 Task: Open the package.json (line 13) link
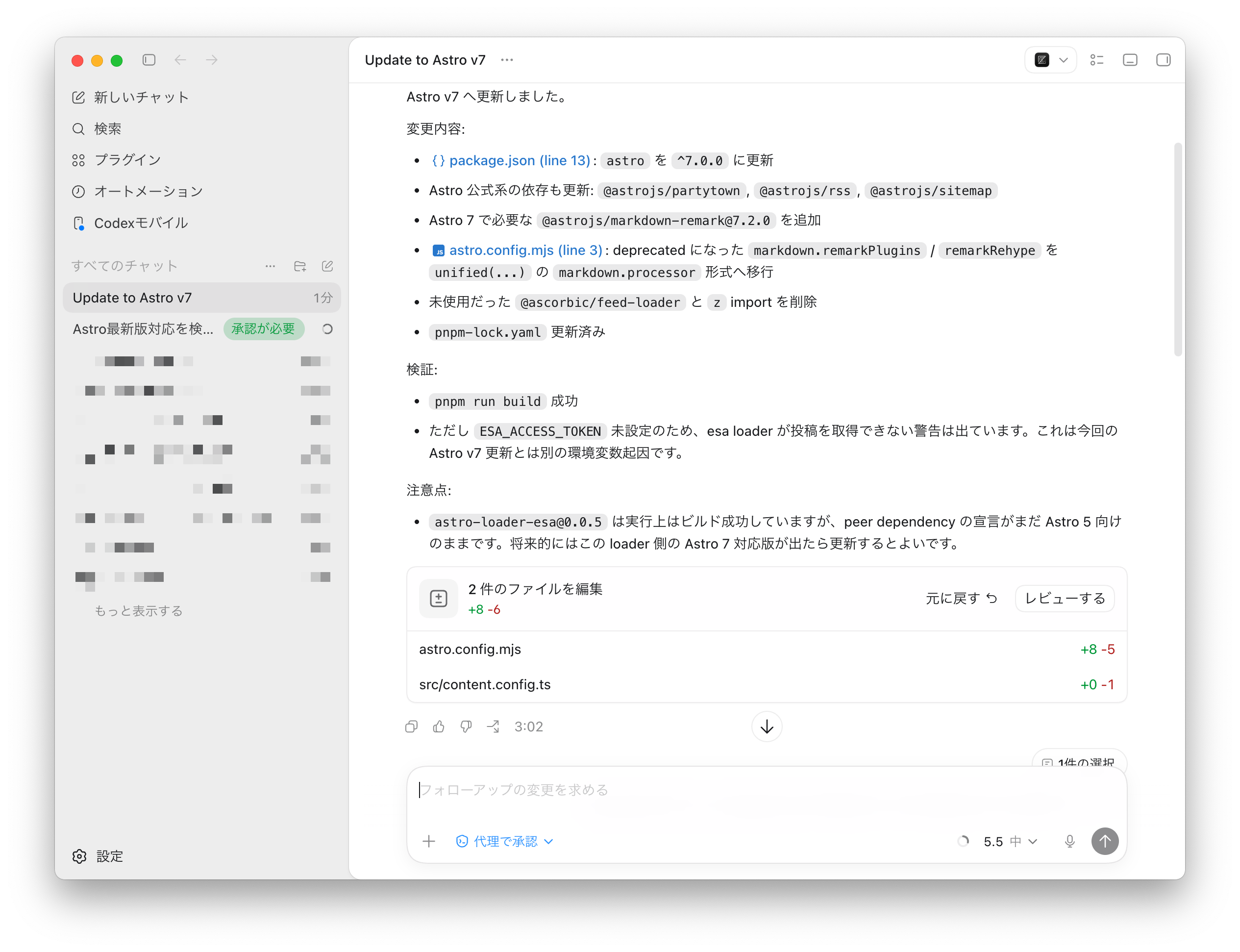(511, 161)
